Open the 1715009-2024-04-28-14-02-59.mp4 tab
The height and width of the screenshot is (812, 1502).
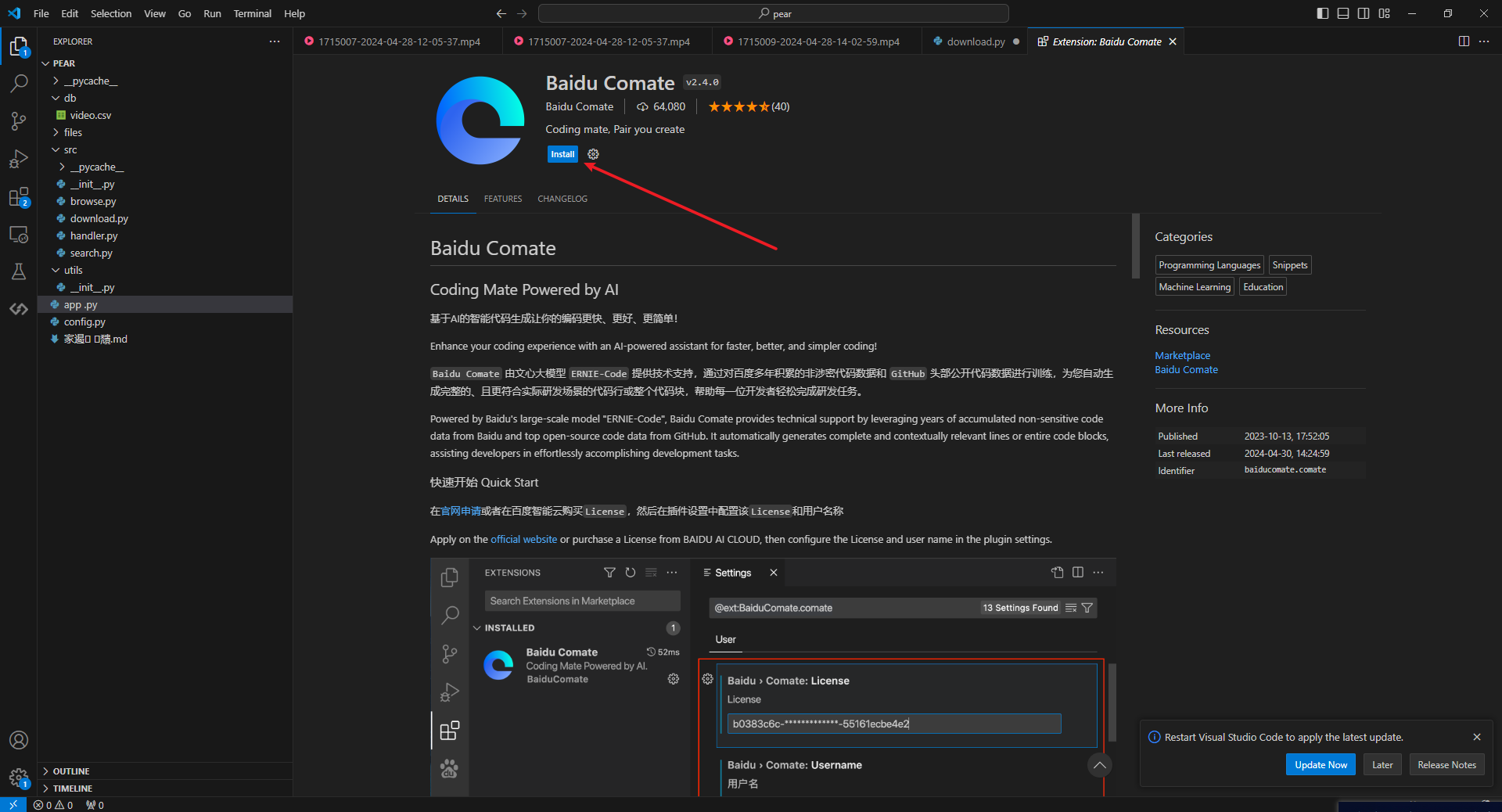(x=817, y=41)
